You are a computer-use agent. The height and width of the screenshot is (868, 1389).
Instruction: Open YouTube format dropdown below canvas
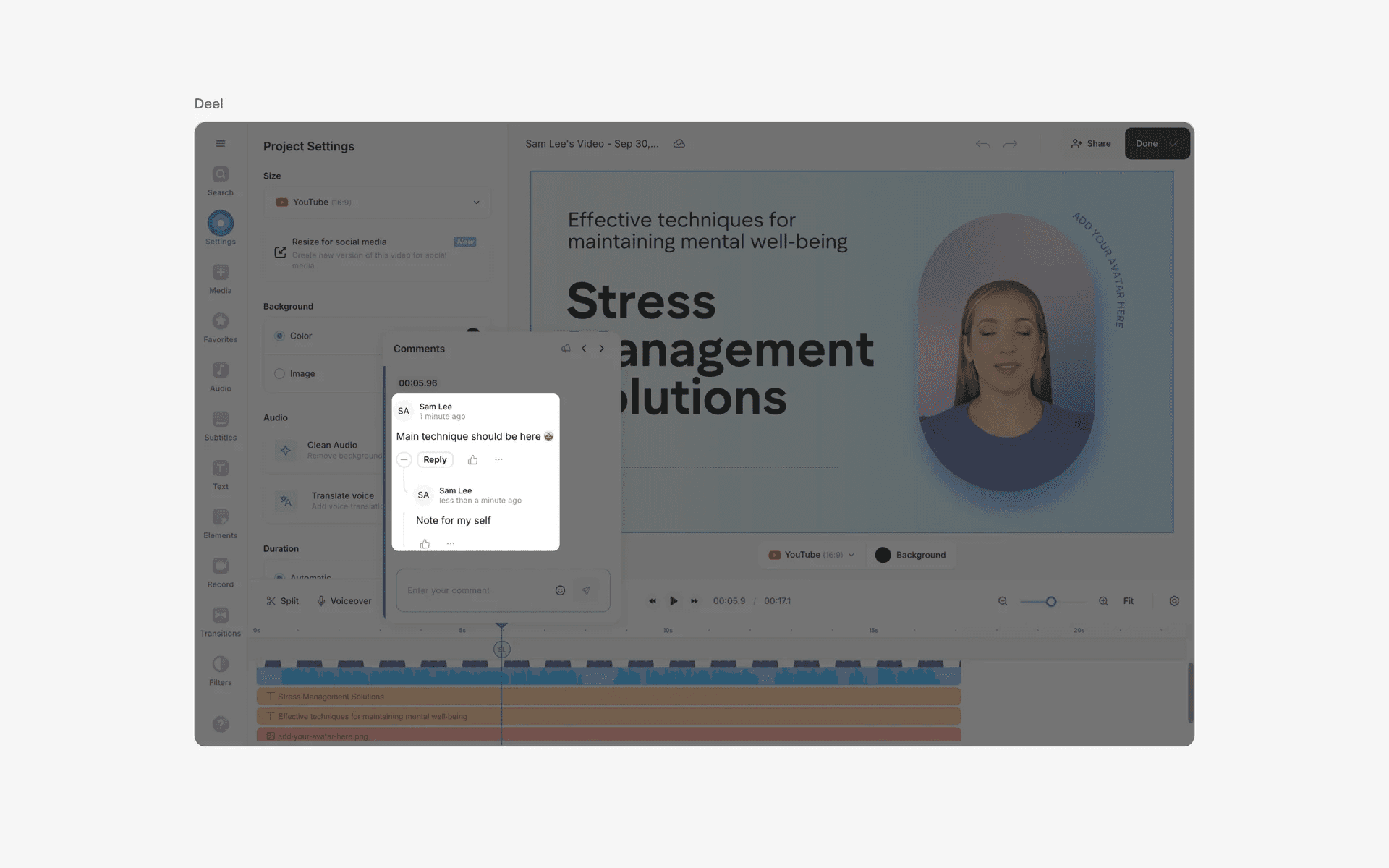(x=812, y=555)
